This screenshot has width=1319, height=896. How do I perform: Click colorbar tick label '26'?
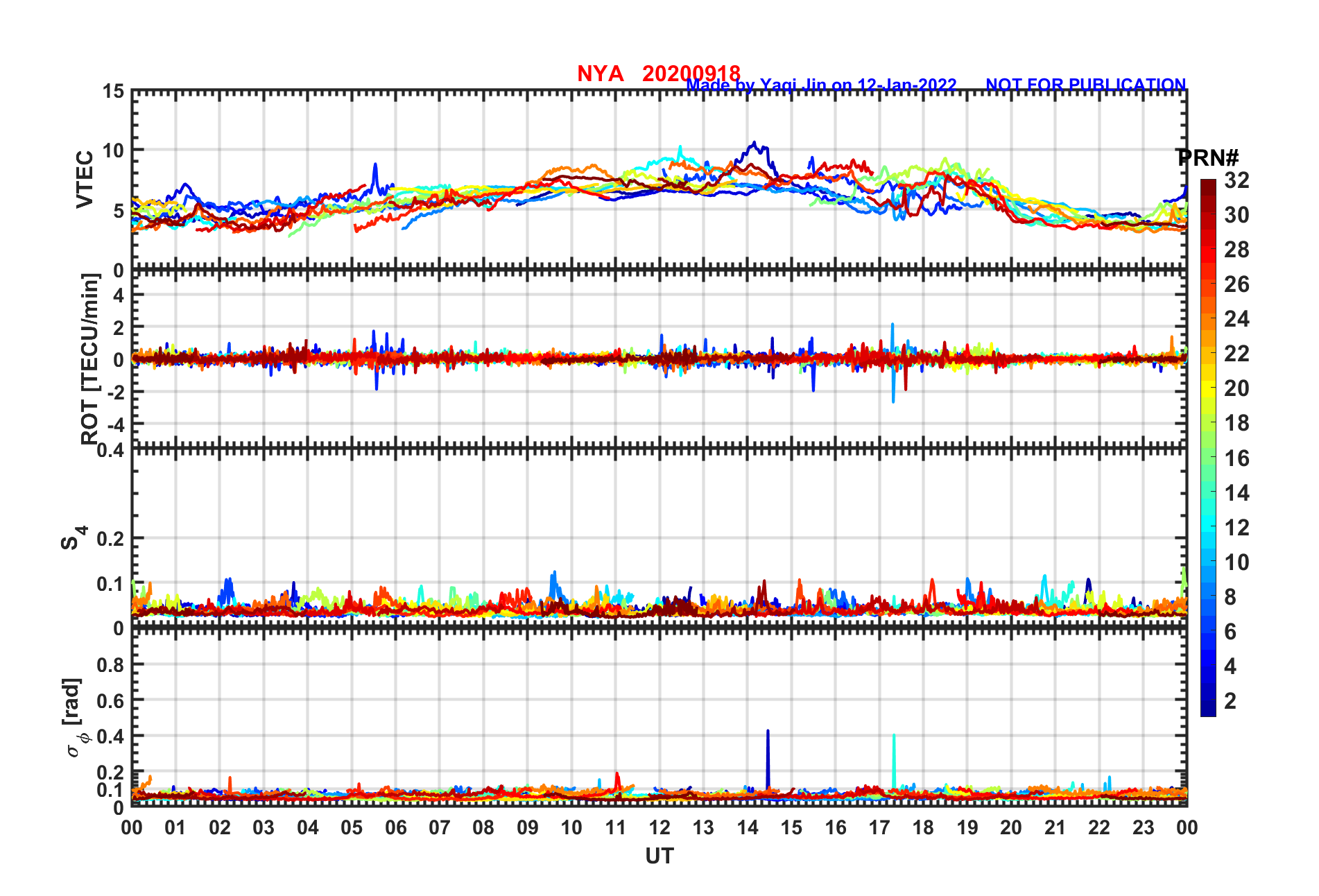[x=1236, y=284]
